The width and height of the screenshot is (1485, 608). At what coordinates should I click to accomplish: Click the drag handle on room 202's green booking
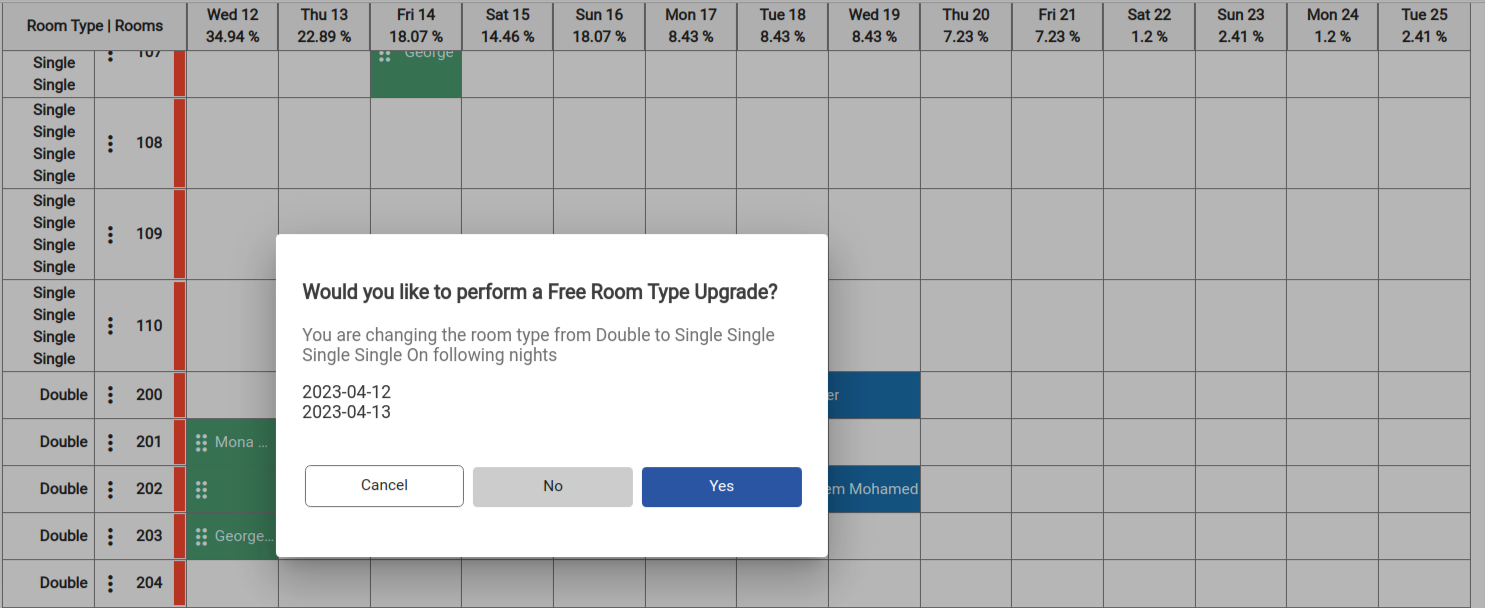click(x=203, y=489)
